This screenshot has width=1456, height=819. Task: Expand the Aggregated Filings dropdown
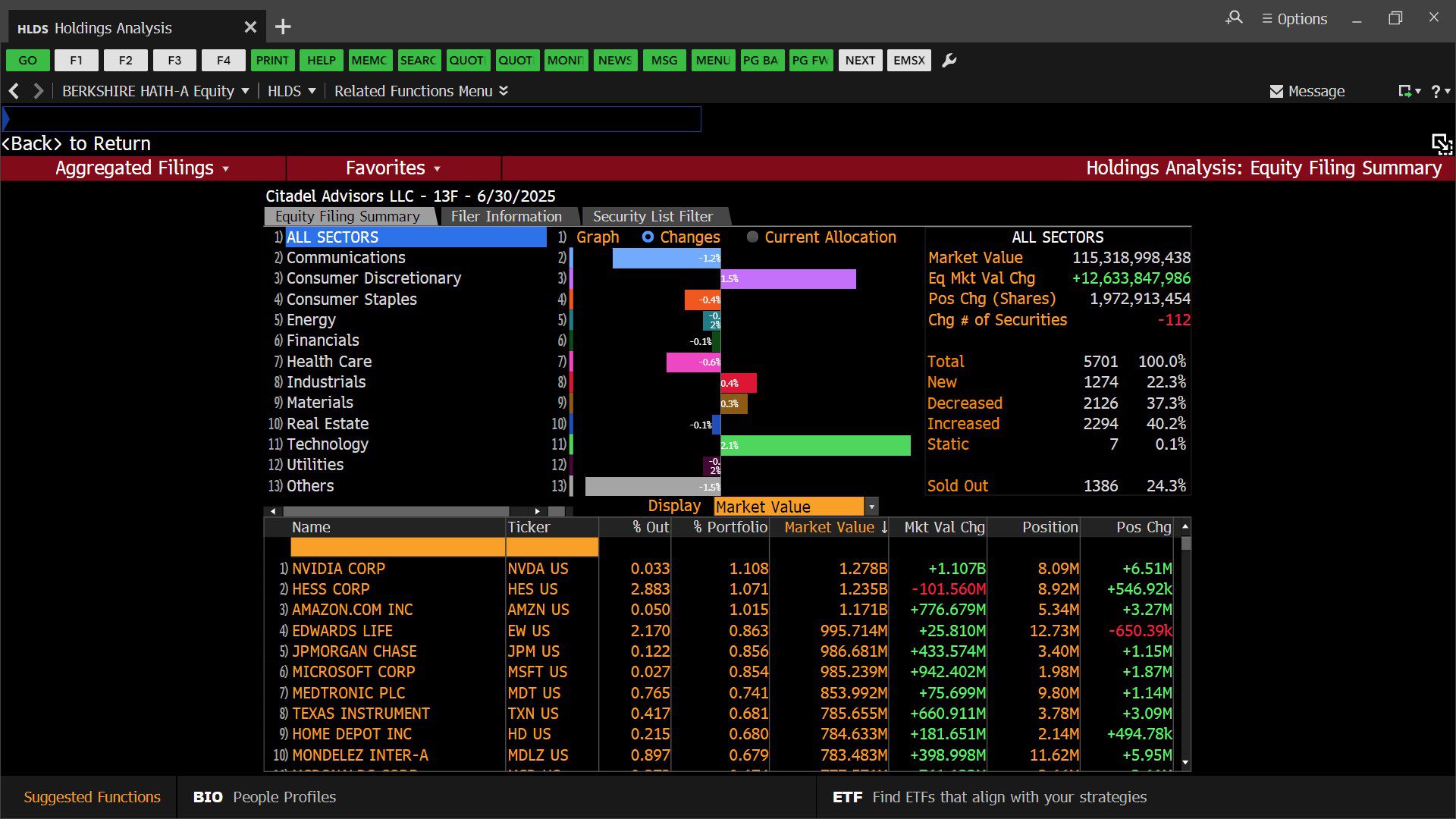(142, 168)
